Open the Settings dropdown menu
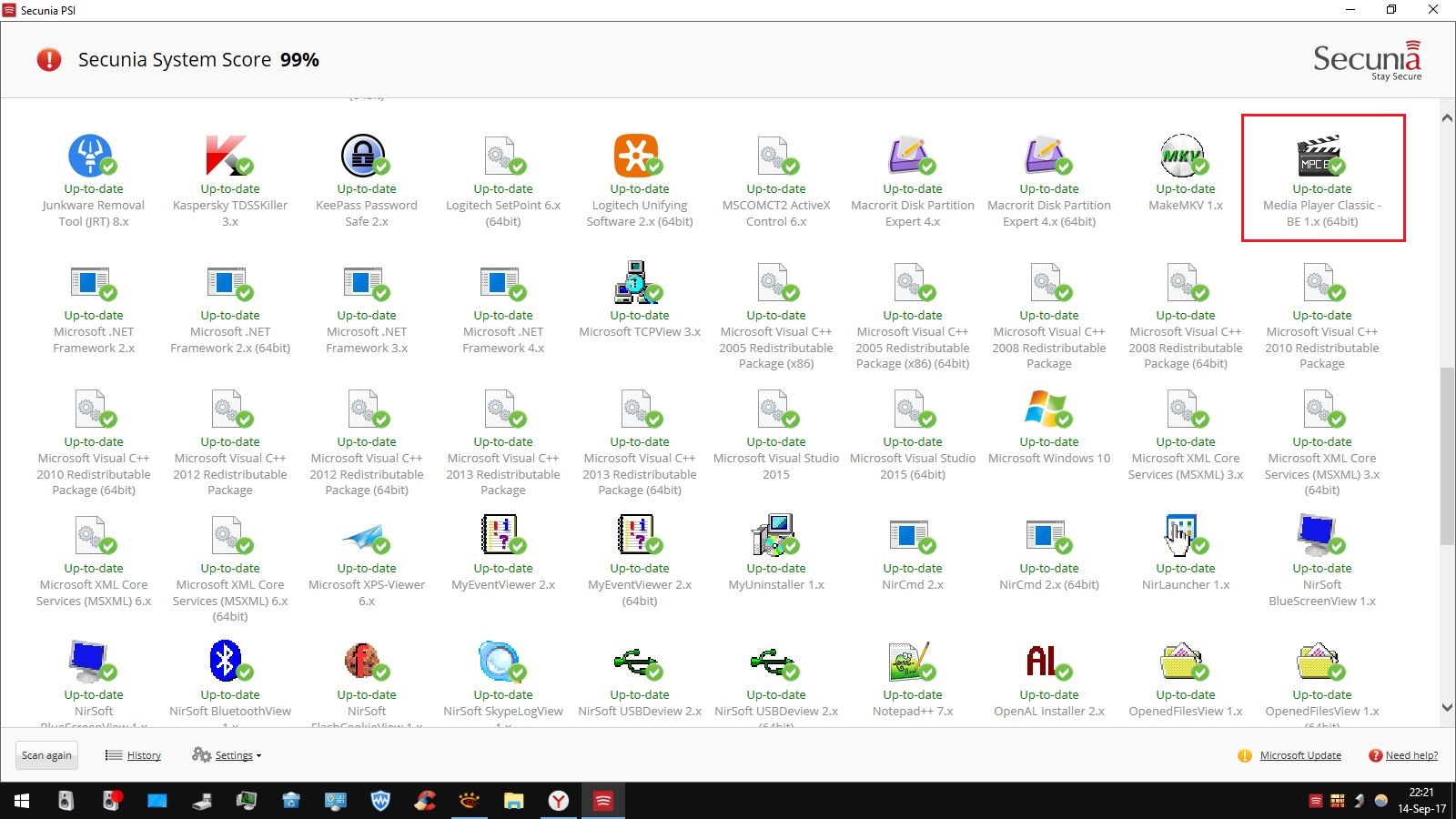Viewport: 1456px width, 819px height. tap(234, 755)
